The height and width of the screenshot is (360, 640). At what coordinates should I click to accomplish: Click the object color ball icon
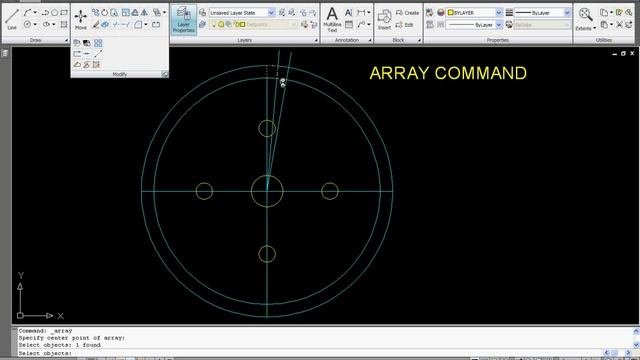[x=440, y=13]
